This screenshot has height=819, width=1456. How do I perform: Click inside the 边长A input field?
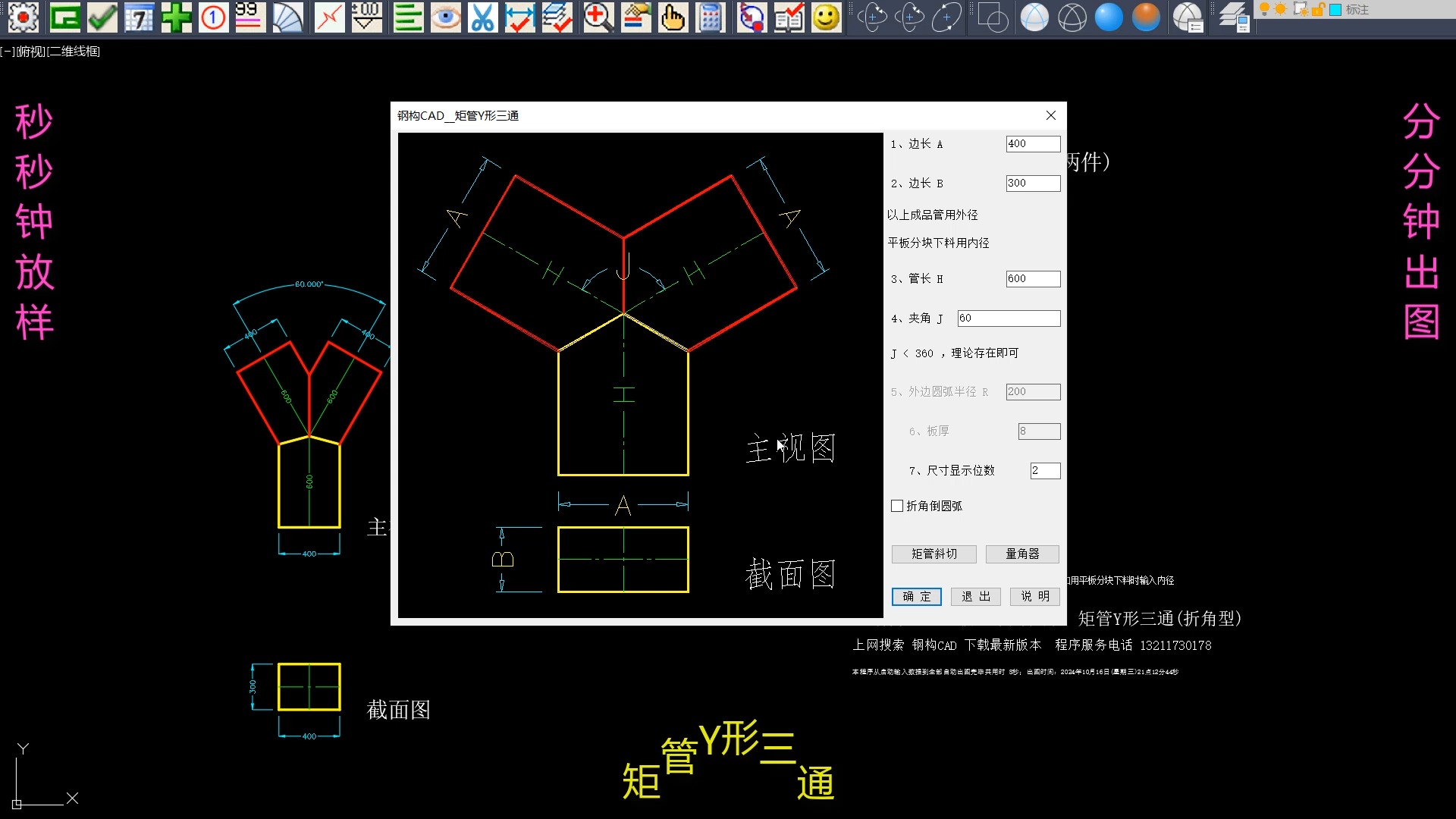tap(1033, 143)
